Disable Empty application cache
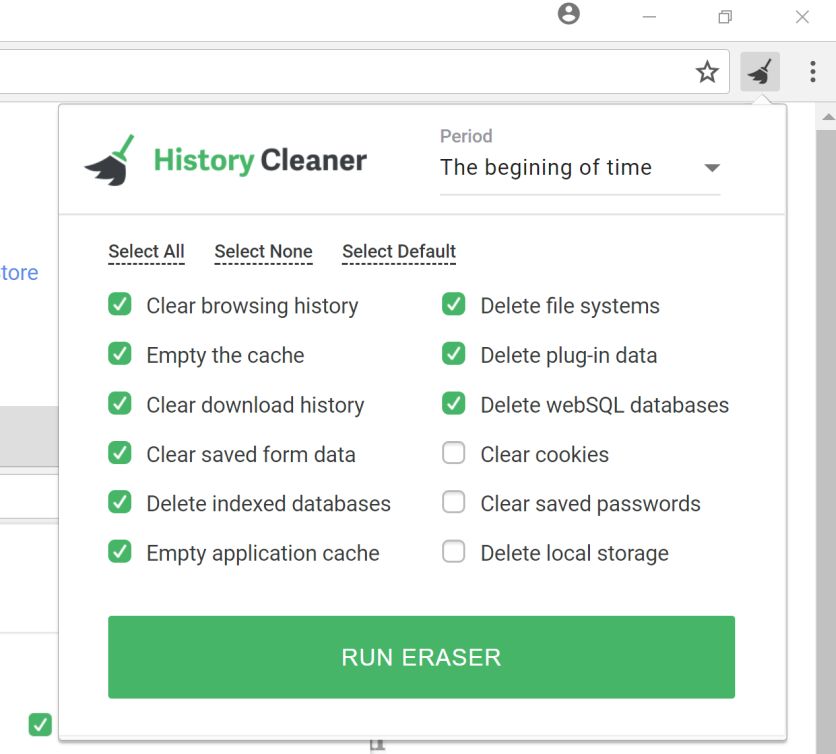The image size is (836, 754). (119, 552)
